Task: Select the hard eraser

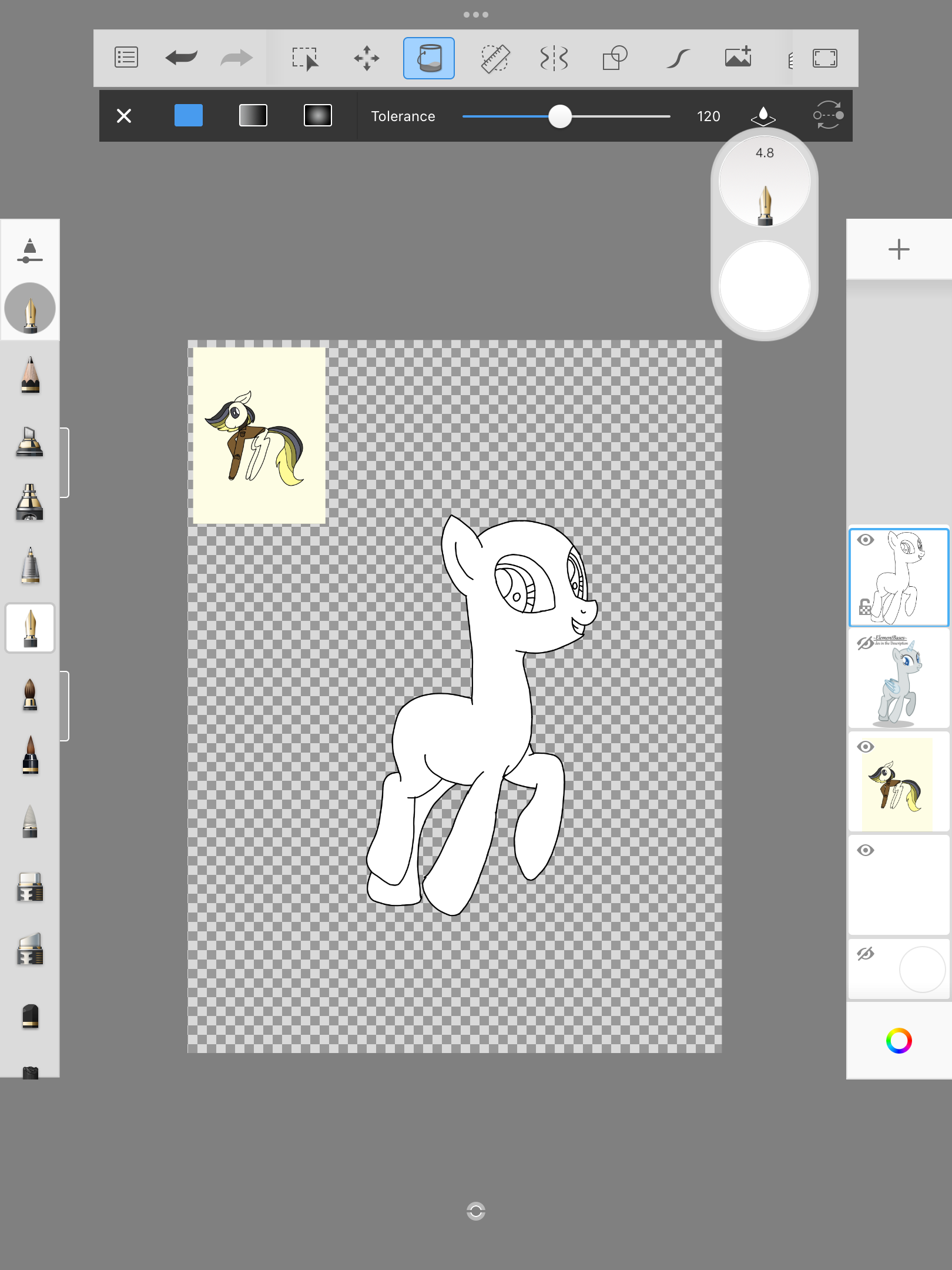Action: [30, 887]
